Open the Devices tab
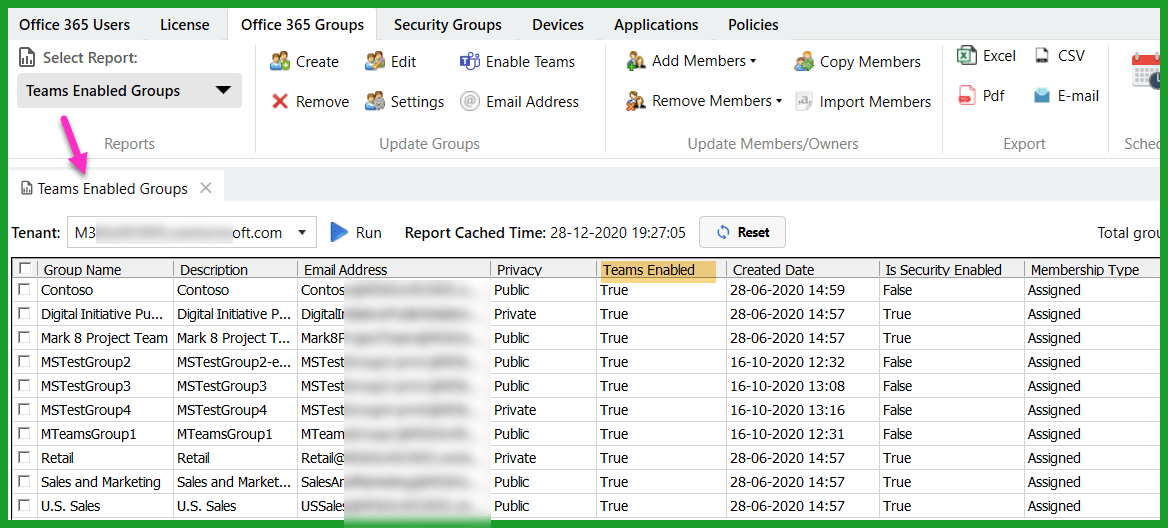The image size is (1168, 528). click(558, 25)
